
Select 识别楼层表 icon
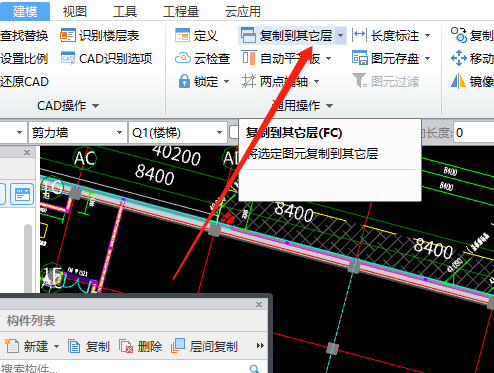(x=68, y=36)
